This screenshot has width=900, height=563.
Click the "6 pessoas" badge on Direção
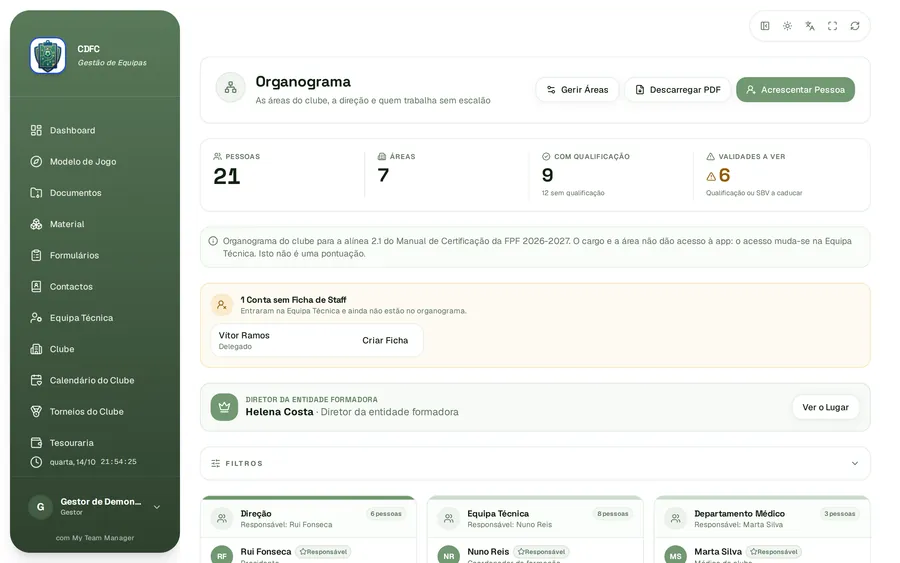(x=386, y=514)
